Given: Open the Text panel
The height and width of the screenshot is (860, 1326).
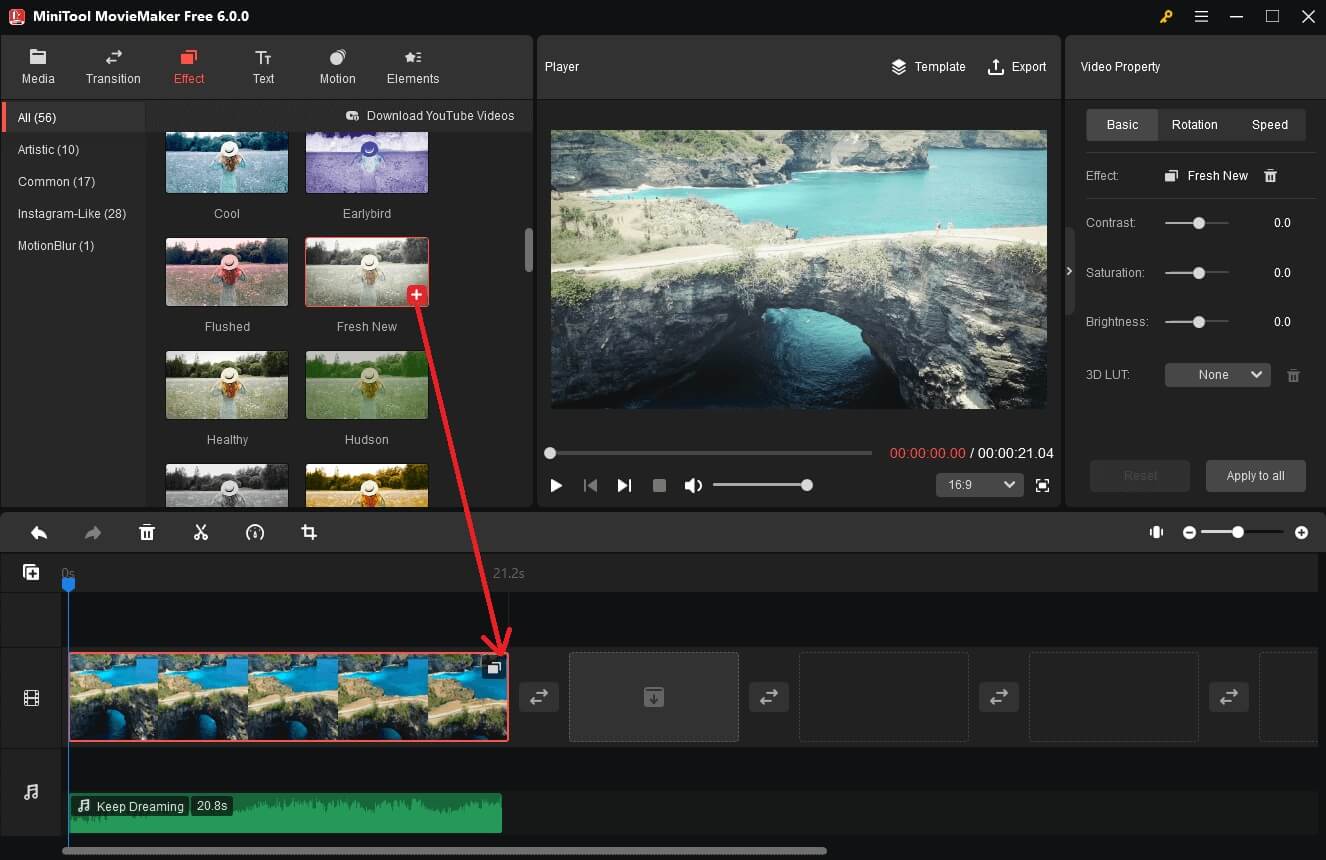Looking at the screenshot, I should [x=263, y=66].
